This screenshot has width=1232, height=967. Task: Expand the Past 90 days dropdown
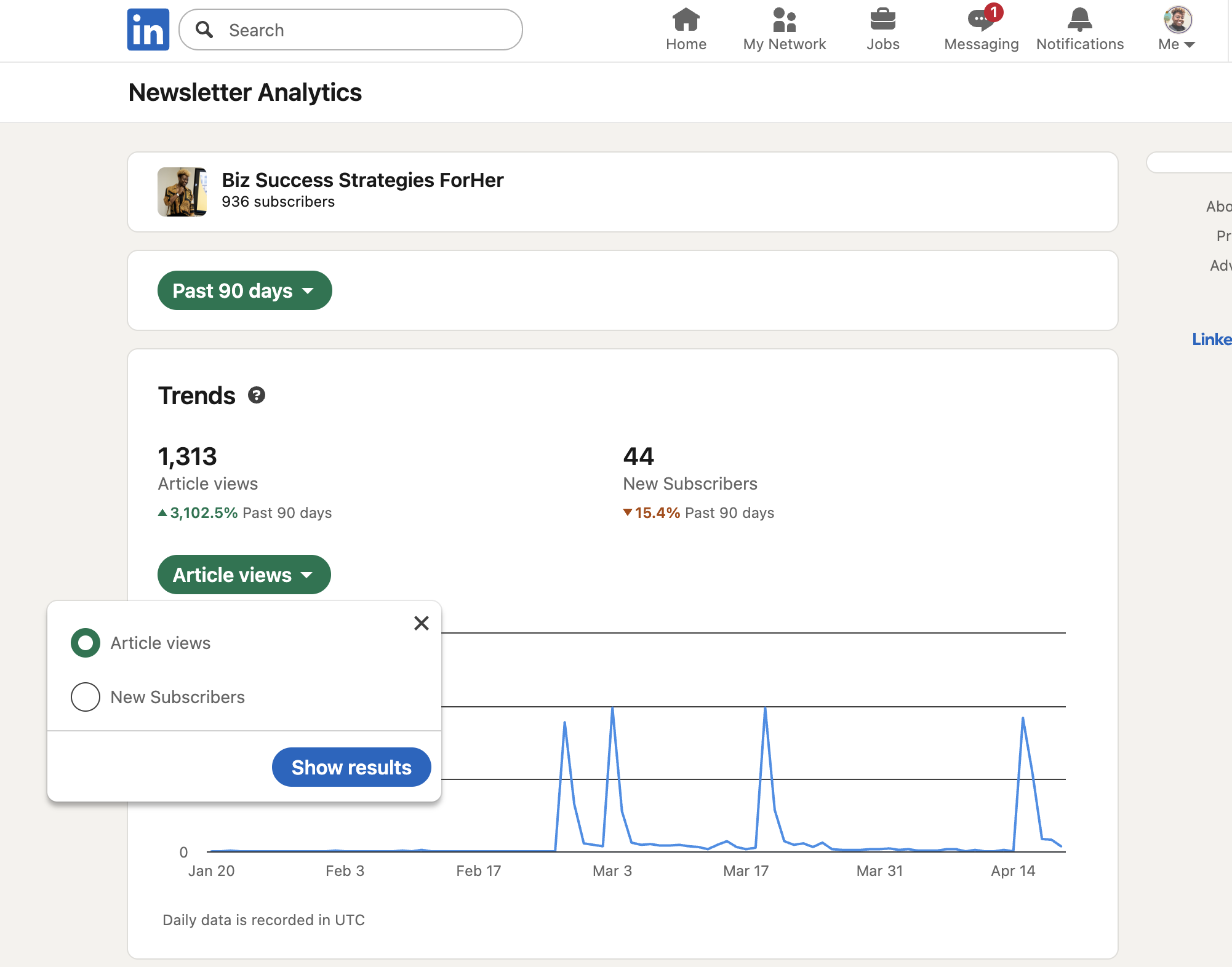[244, 290]
